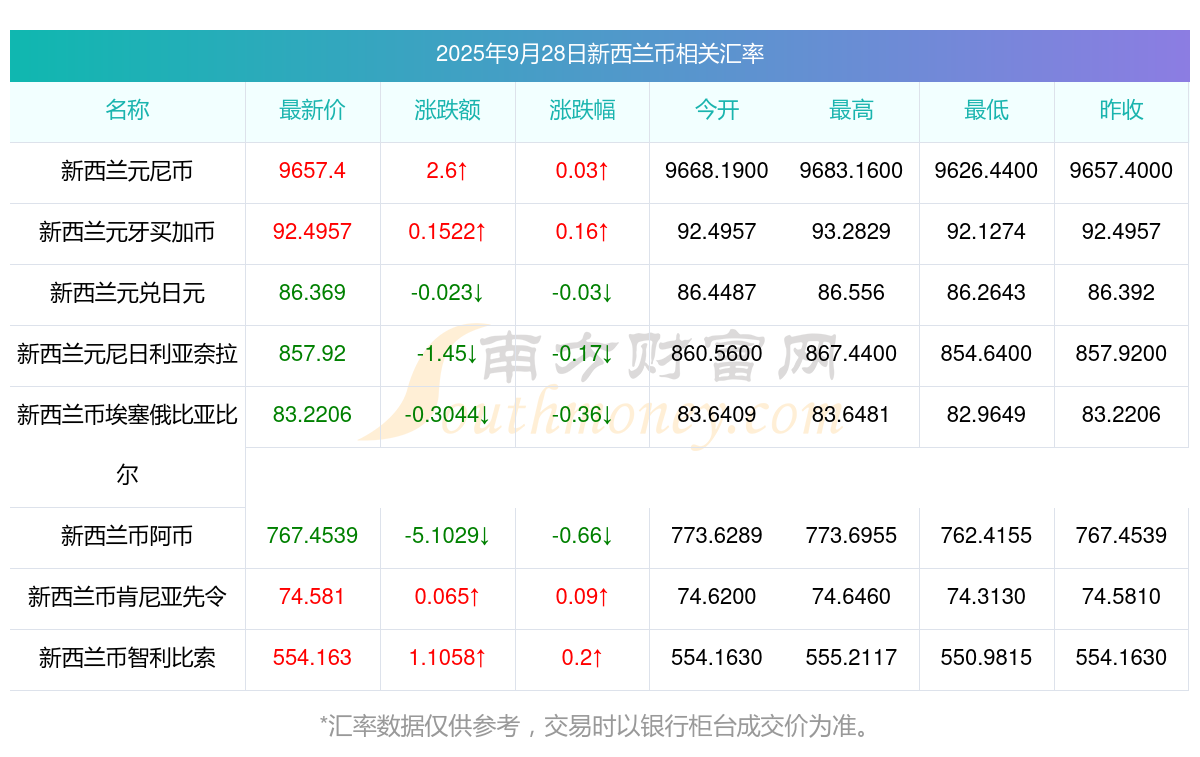Viewport: 1200px width, 757px height.
Task: Open the 新西兰元牙买加币 row name
Action: pyautogui.click(x=127, y=233)
